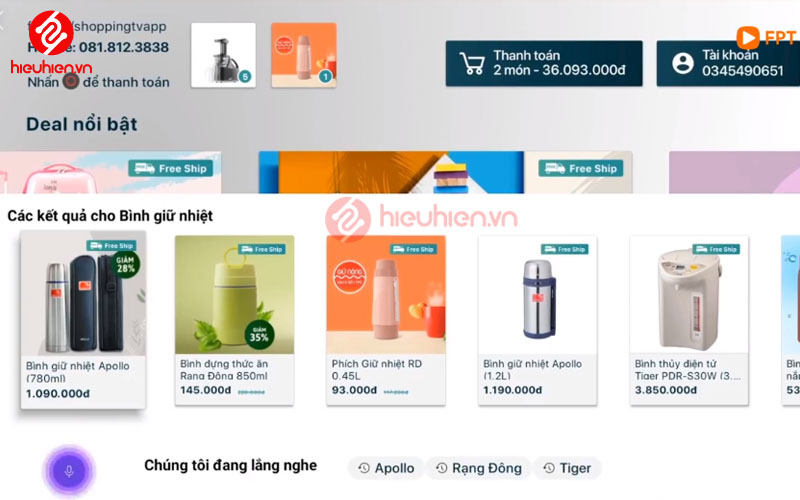Choose the Tiger search suggestion chip
This screenshot has width=800, height=500.
tap(567, 468)
